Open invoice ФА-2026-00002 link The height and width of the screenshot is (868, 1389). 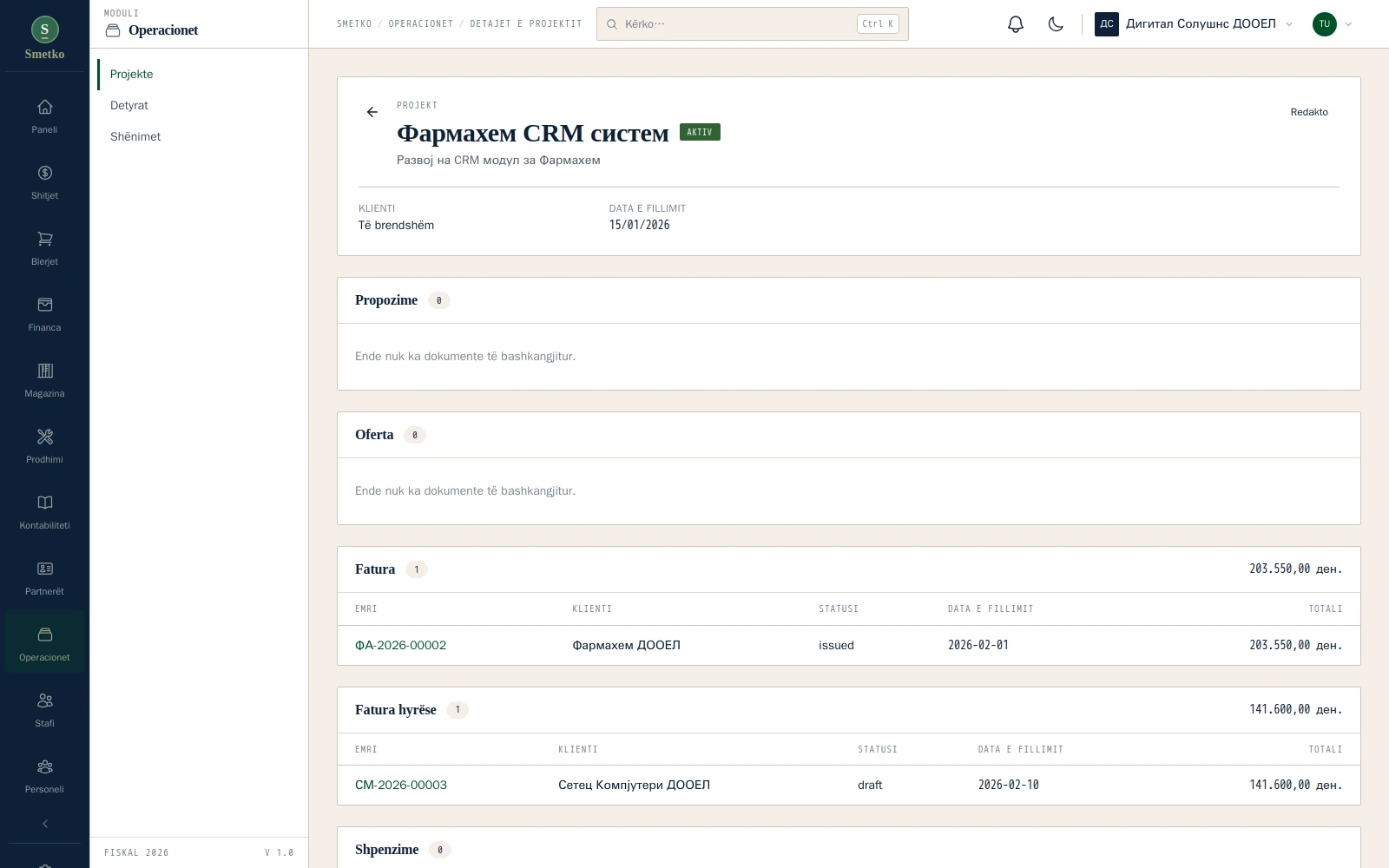[x=400, y=645]
